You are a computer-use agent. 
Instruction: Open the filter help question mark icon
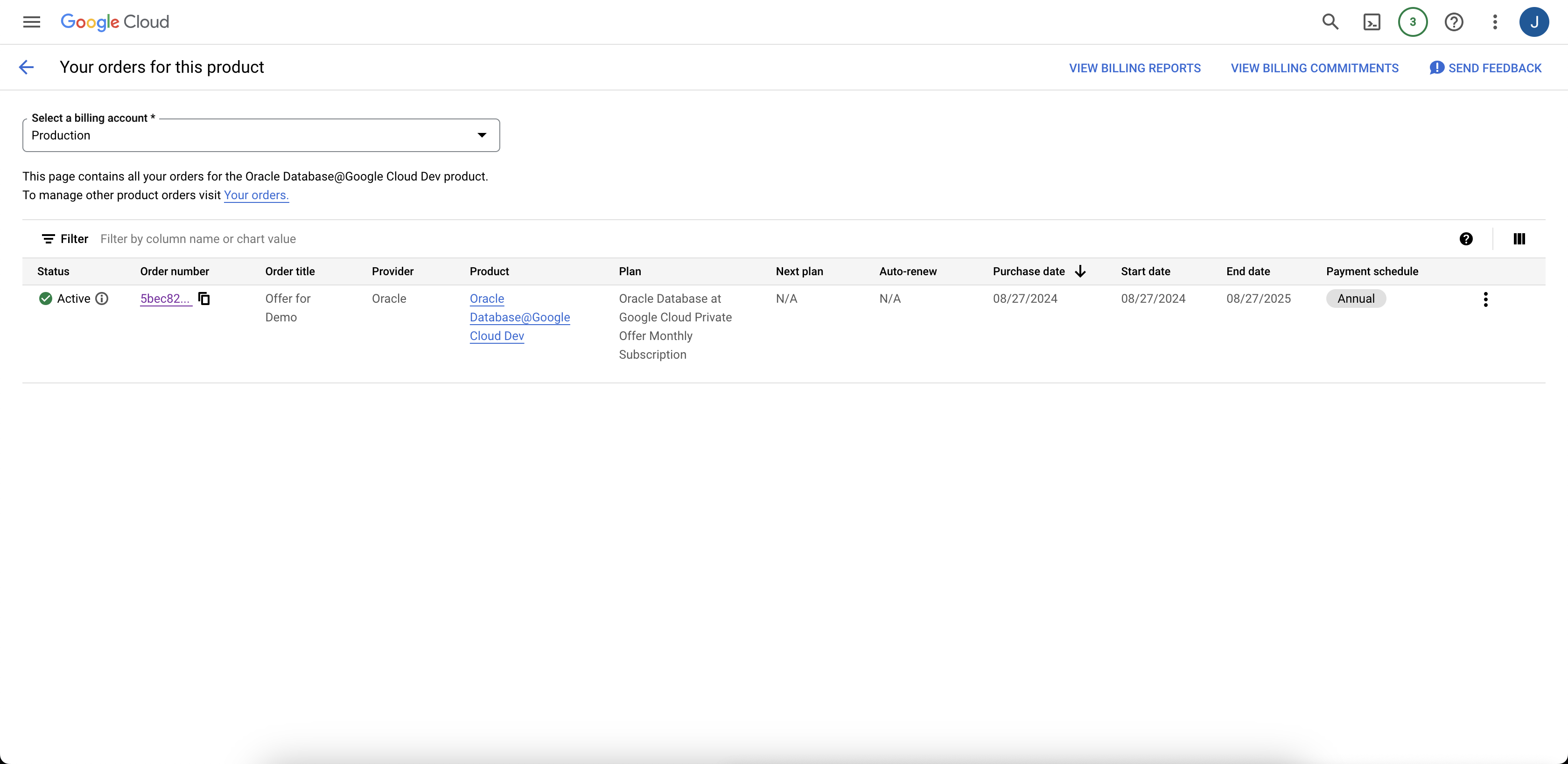click(1466, 238)
